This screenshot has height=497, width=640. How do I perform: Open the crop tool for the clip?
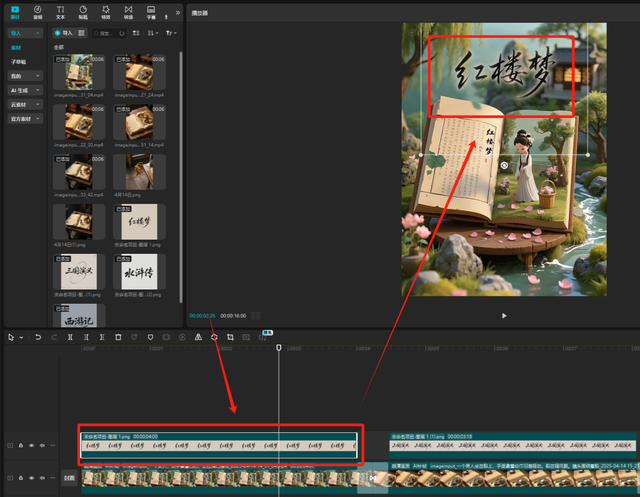click(230, 337)
